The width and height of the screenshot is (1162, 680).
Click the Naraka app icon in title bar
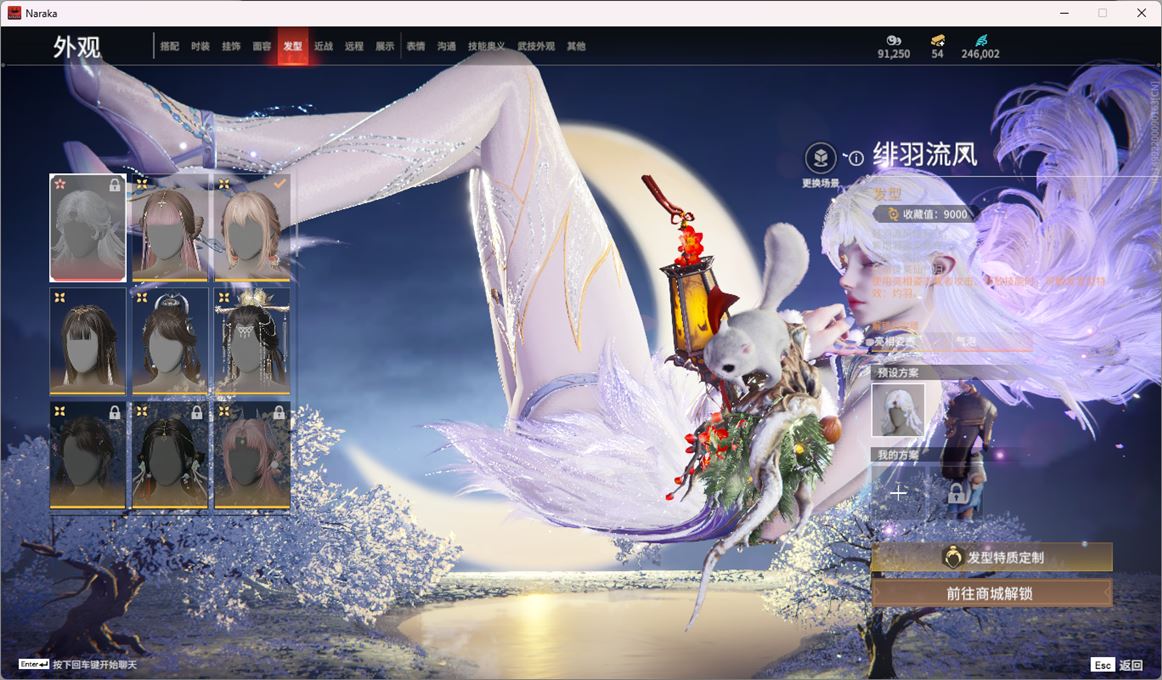coord(13,13)
